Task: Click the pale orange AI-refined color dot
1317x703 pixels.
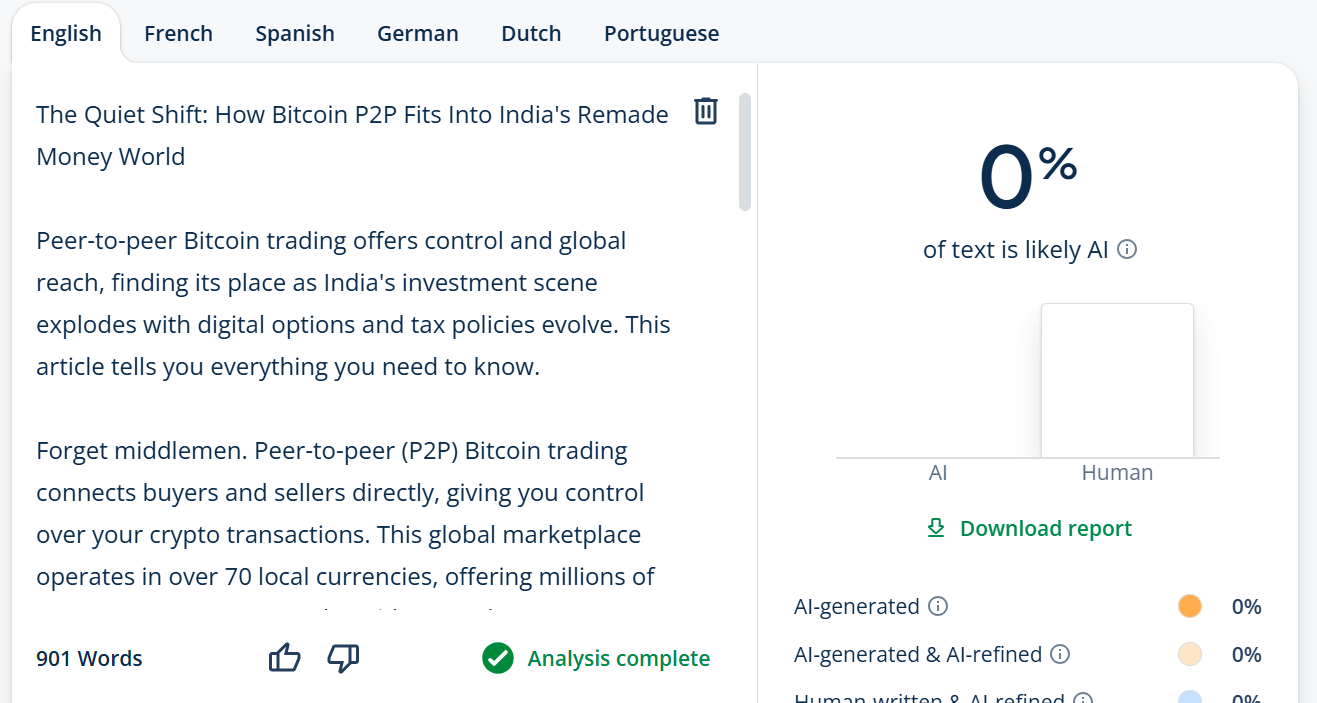Action: click(x=1189, y=654)
